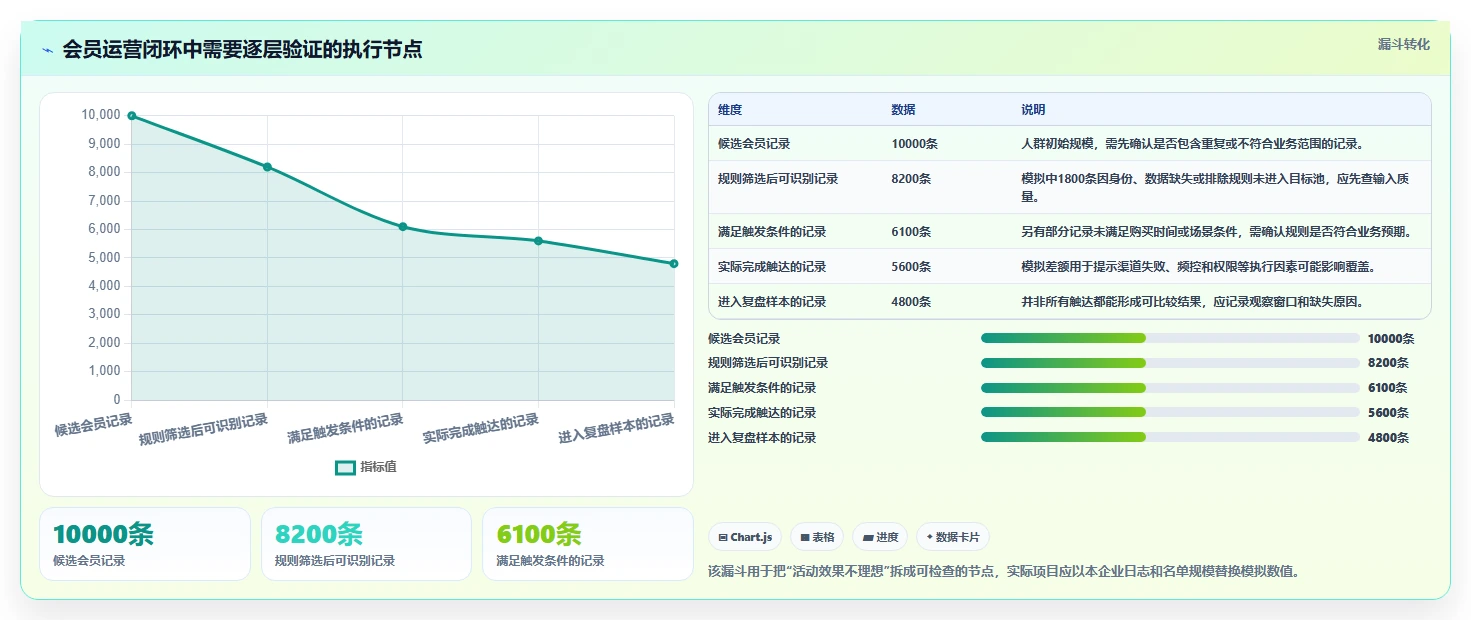Click the 实际完成触达的记录 progress bar
This screenshot has width=1471, height=620.
[1170, 412]
